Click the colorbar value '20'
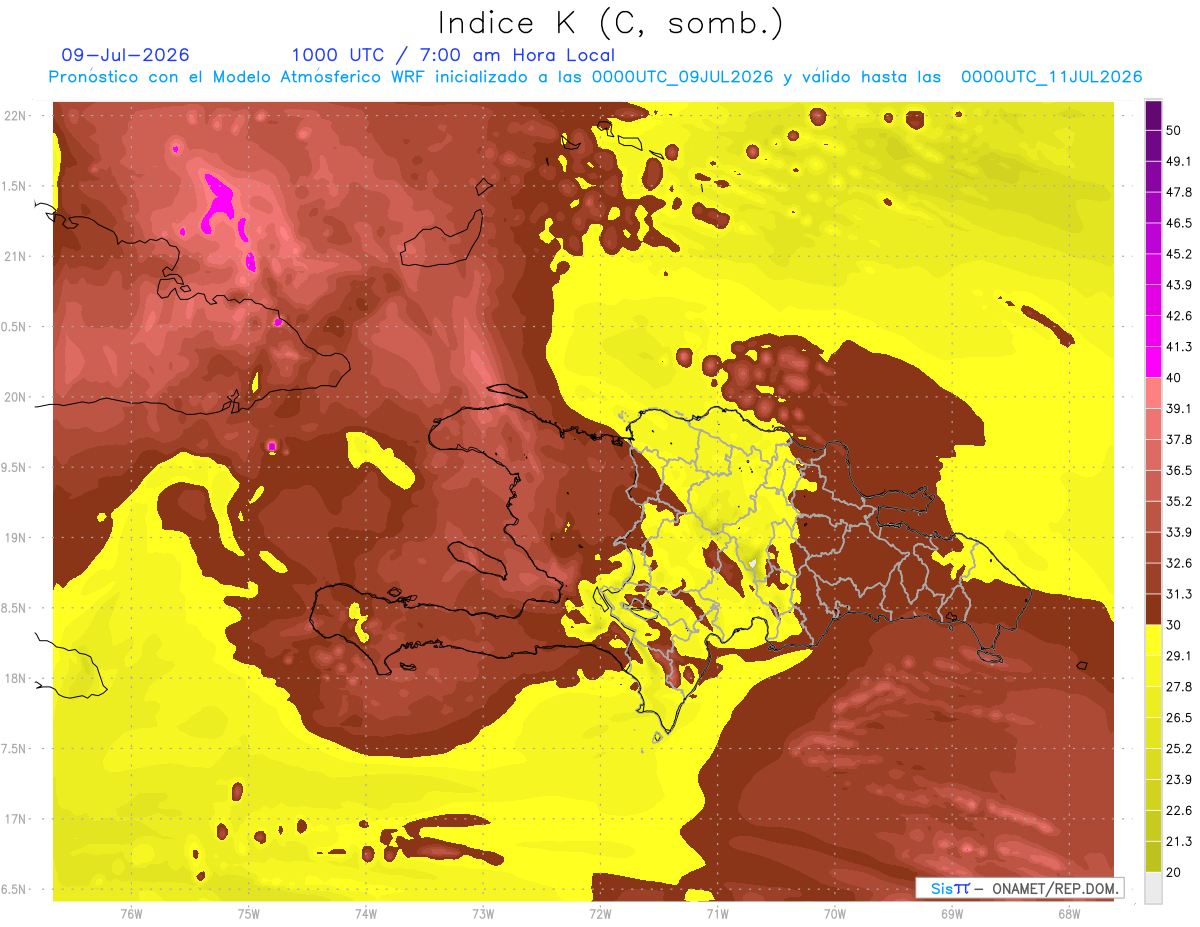The height and width of the screenshot is (927, 1200). pos(1175,873)
